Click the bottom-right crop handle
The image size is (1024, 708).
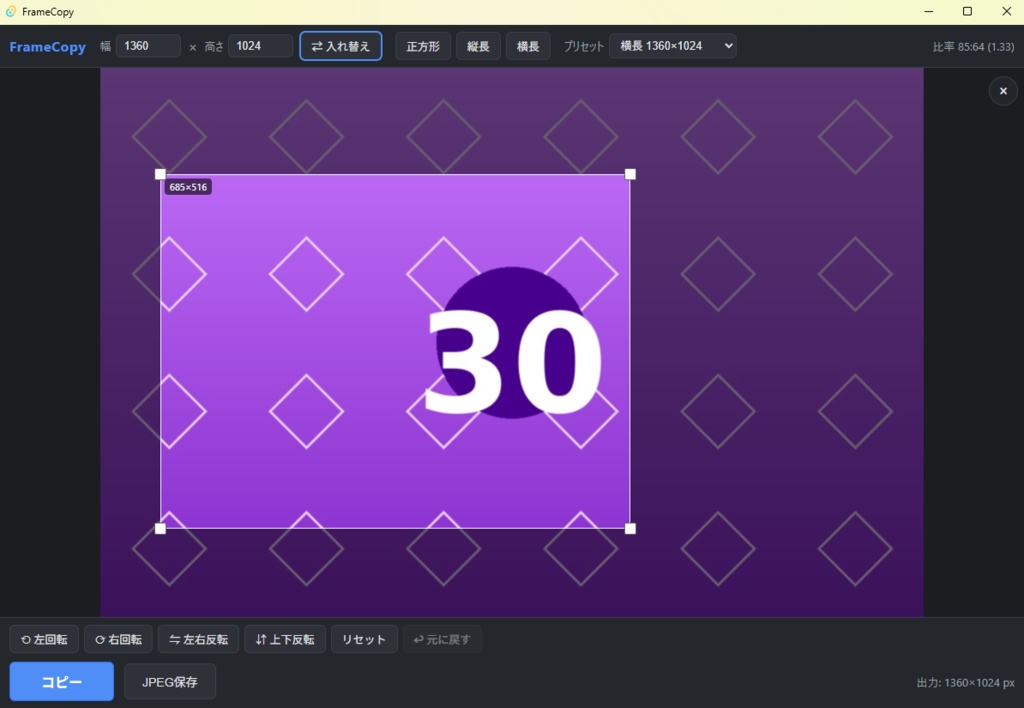[630, 528]
